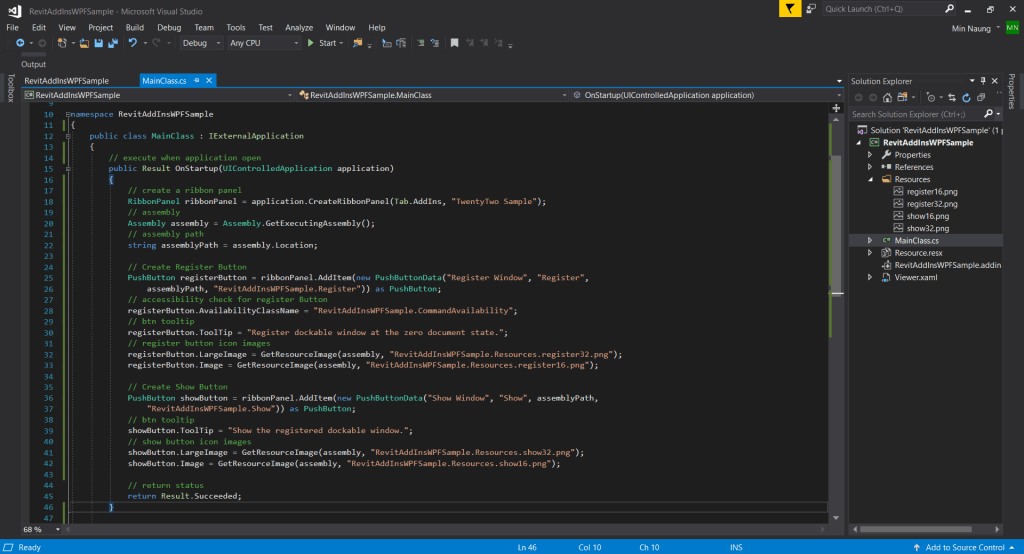Click the yellow notifications flag icon

tap(791, 9)
